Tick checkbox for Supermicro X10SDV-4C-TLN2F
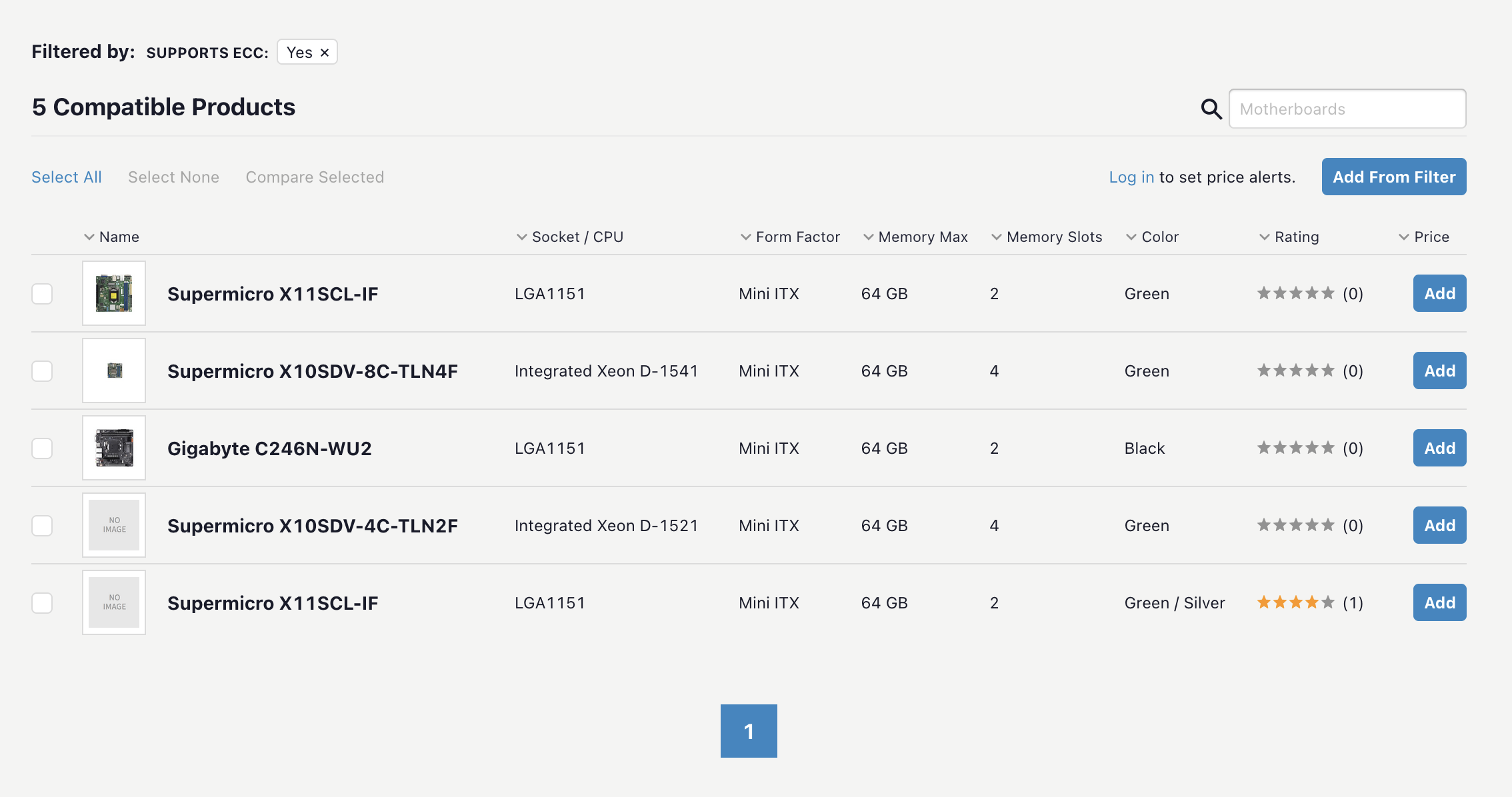Screen dimensions: 1512x797 click(42, 526)
